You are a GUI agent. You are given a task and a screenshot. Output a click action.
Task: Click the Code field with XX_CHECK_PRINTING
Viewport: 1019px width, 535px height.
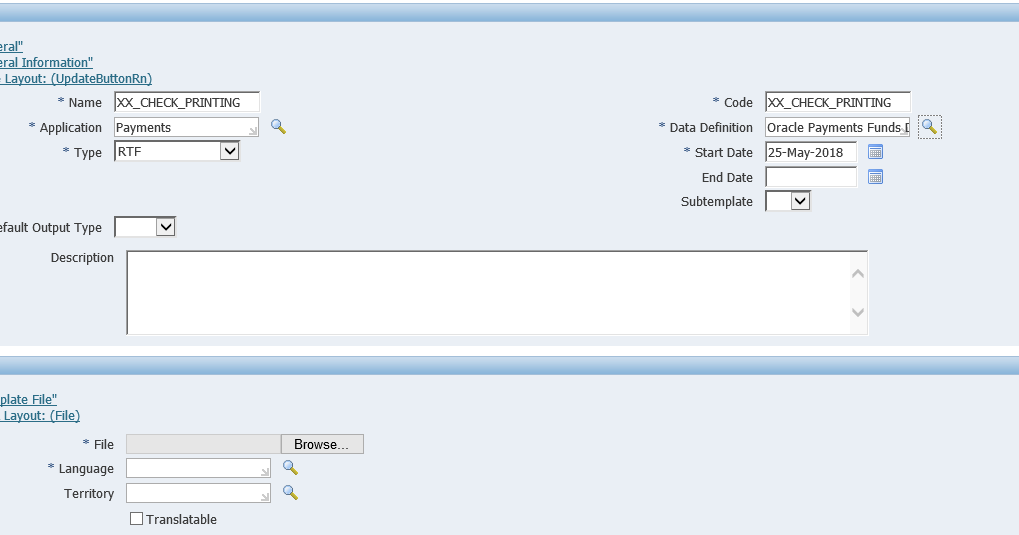point(838,102)
